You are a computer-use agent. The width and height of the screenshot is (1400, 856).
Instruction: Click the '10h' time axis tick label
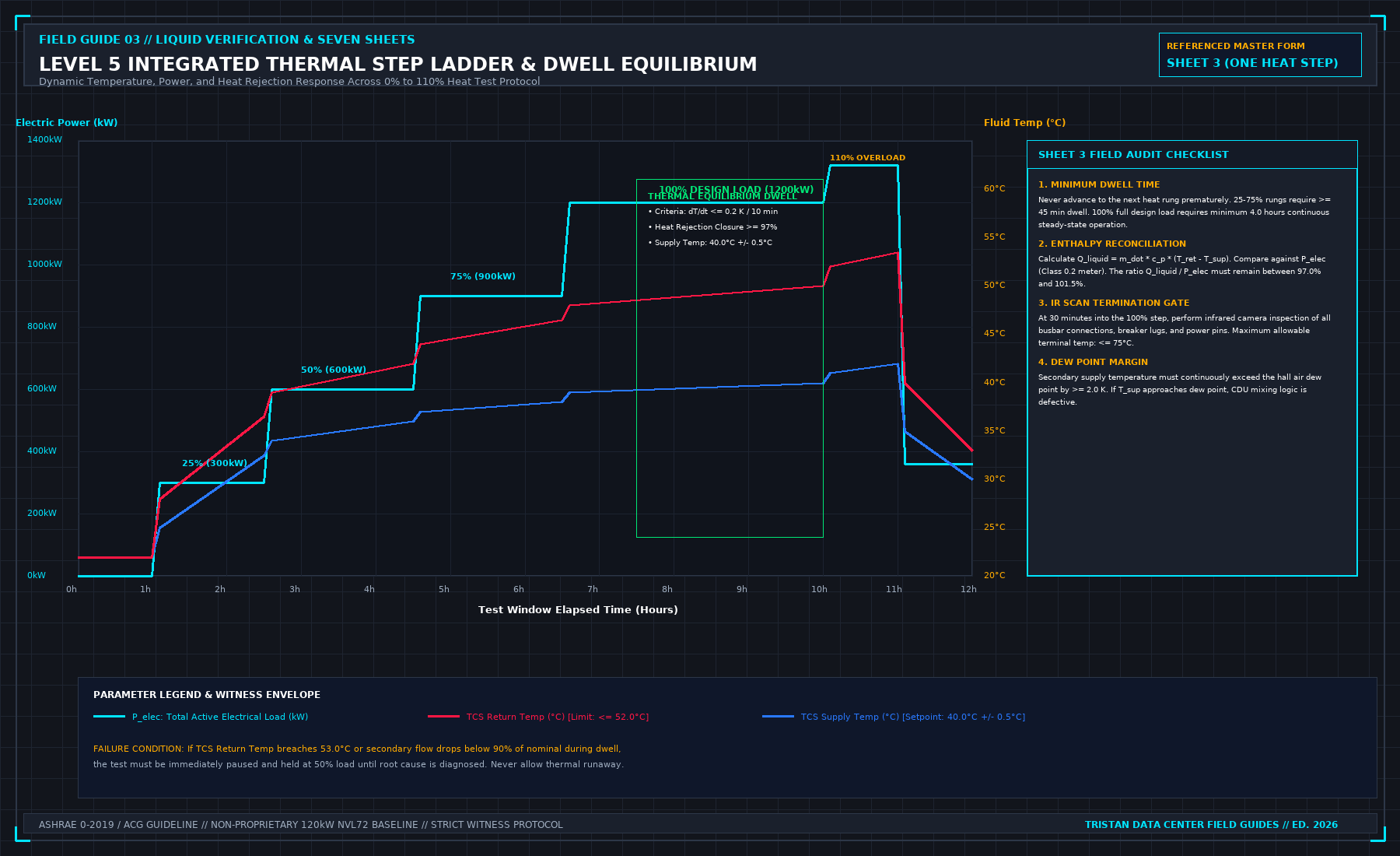point(819,590)
